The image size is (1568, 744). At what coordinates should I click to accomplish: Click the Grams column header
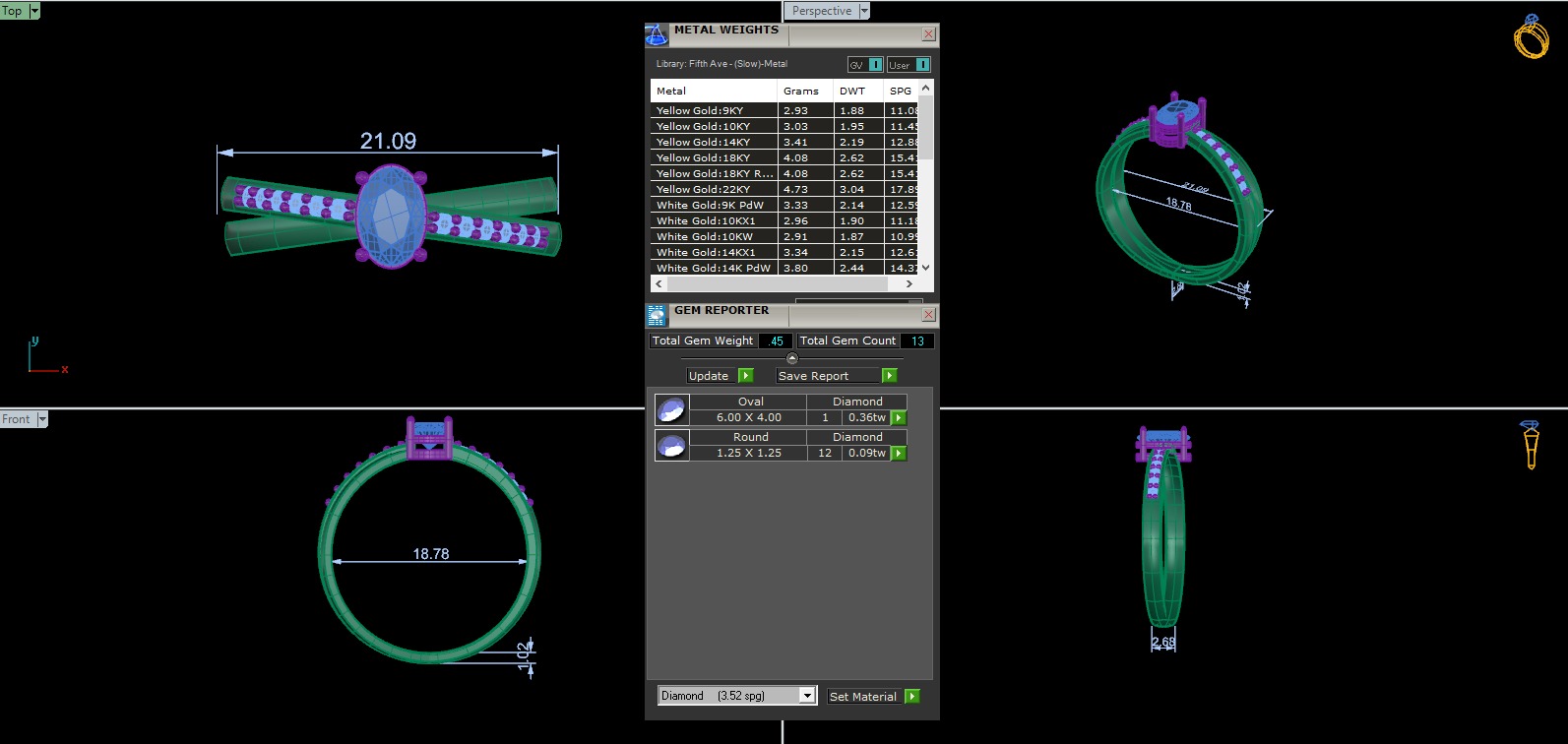tap(805, 91)
